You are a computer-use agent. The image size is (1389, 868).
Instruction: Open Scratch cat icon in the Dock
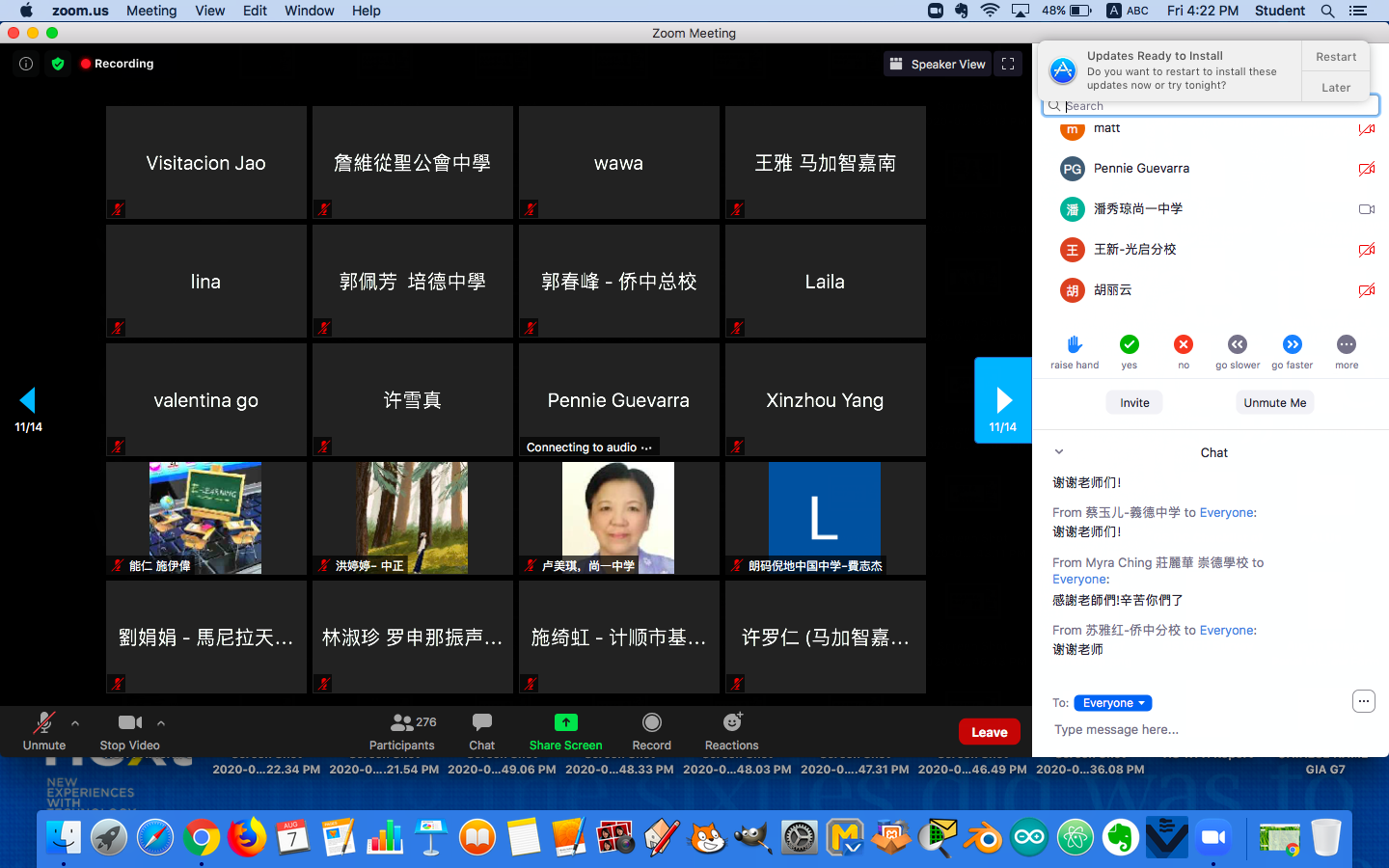pyautogui.click(x=707, y=837)
